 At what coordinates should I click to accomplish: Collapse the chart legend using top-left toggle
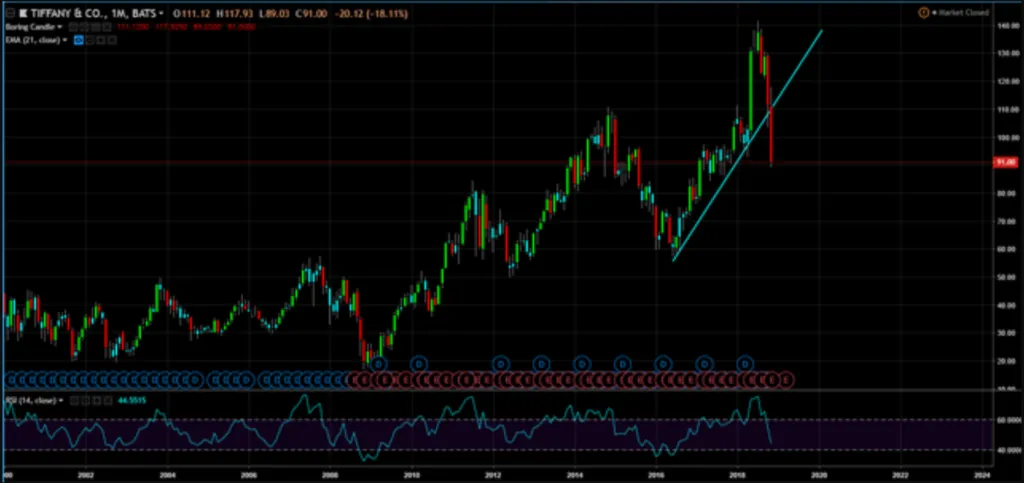point(9,12)
